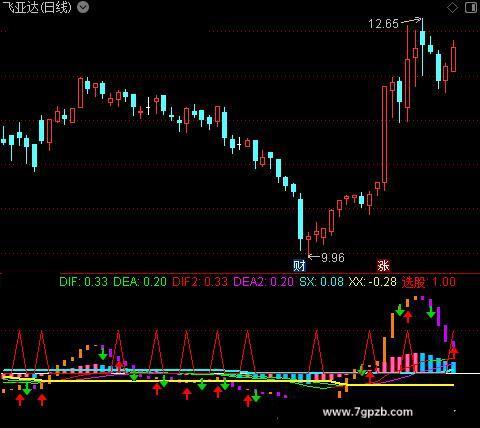Click the purple DEA2: 0.20 label
480x428 pixels.
click(263, 282)
